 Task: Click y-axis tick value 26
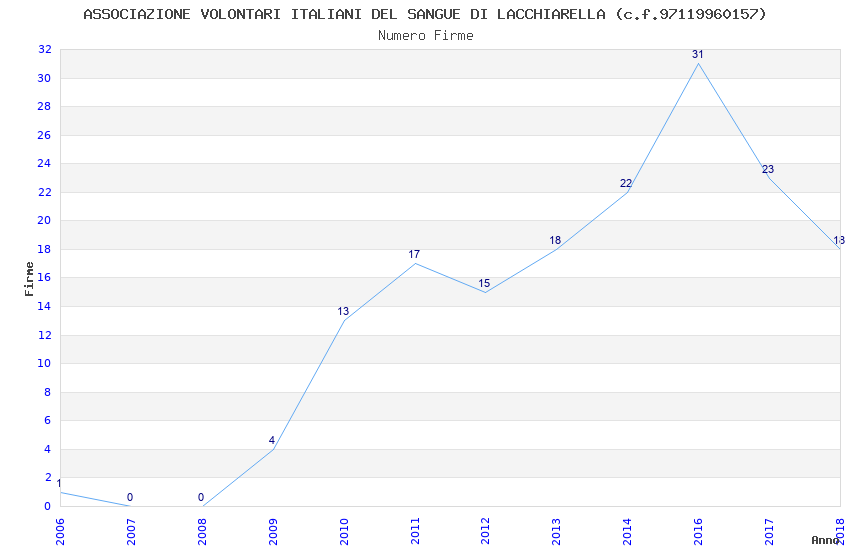44,135
